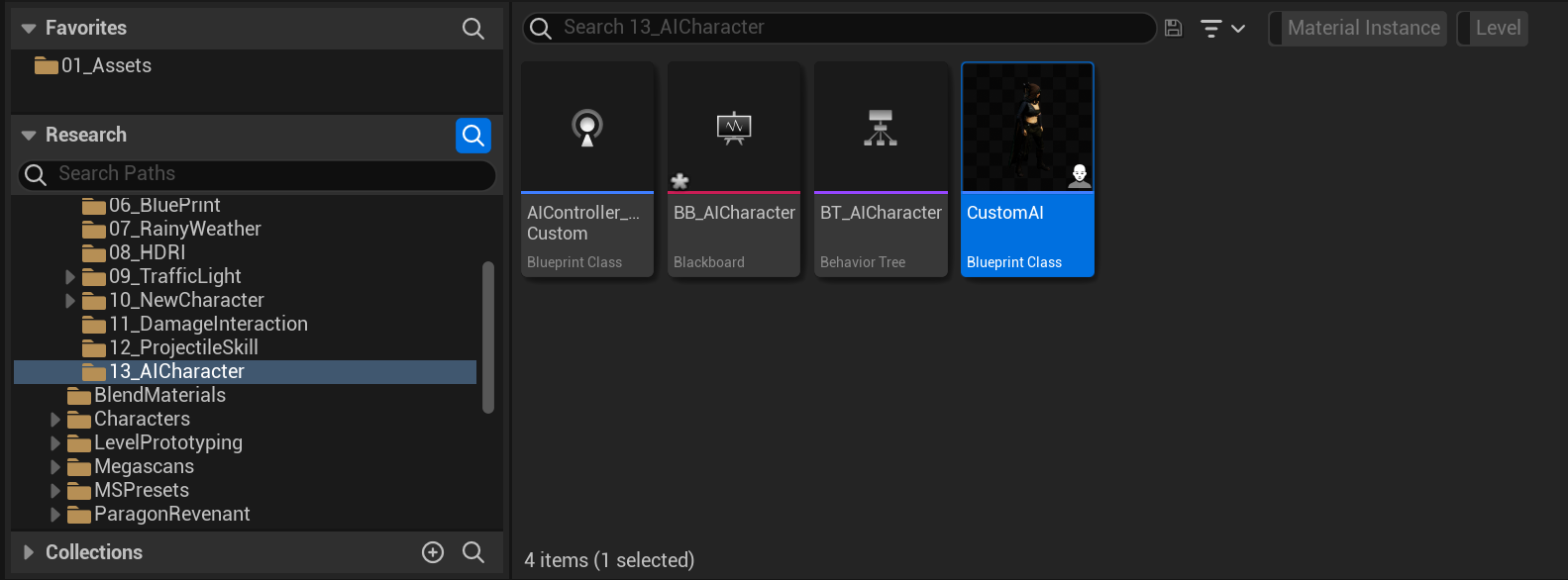Click the Search Paths input field
The height and width of the screenshot is (580, 1568).
pos(258,175)
